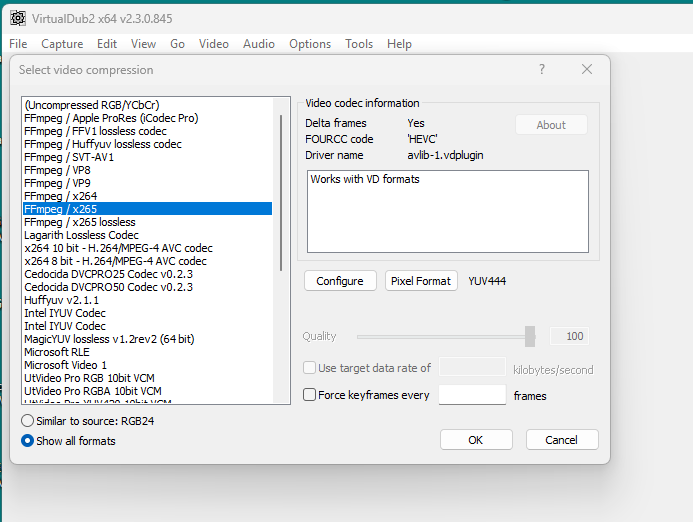The width and height of the screenshot is (693, 522).
Task: Select Huffyuv v2.1.1 codec
Action: (147, 300)
